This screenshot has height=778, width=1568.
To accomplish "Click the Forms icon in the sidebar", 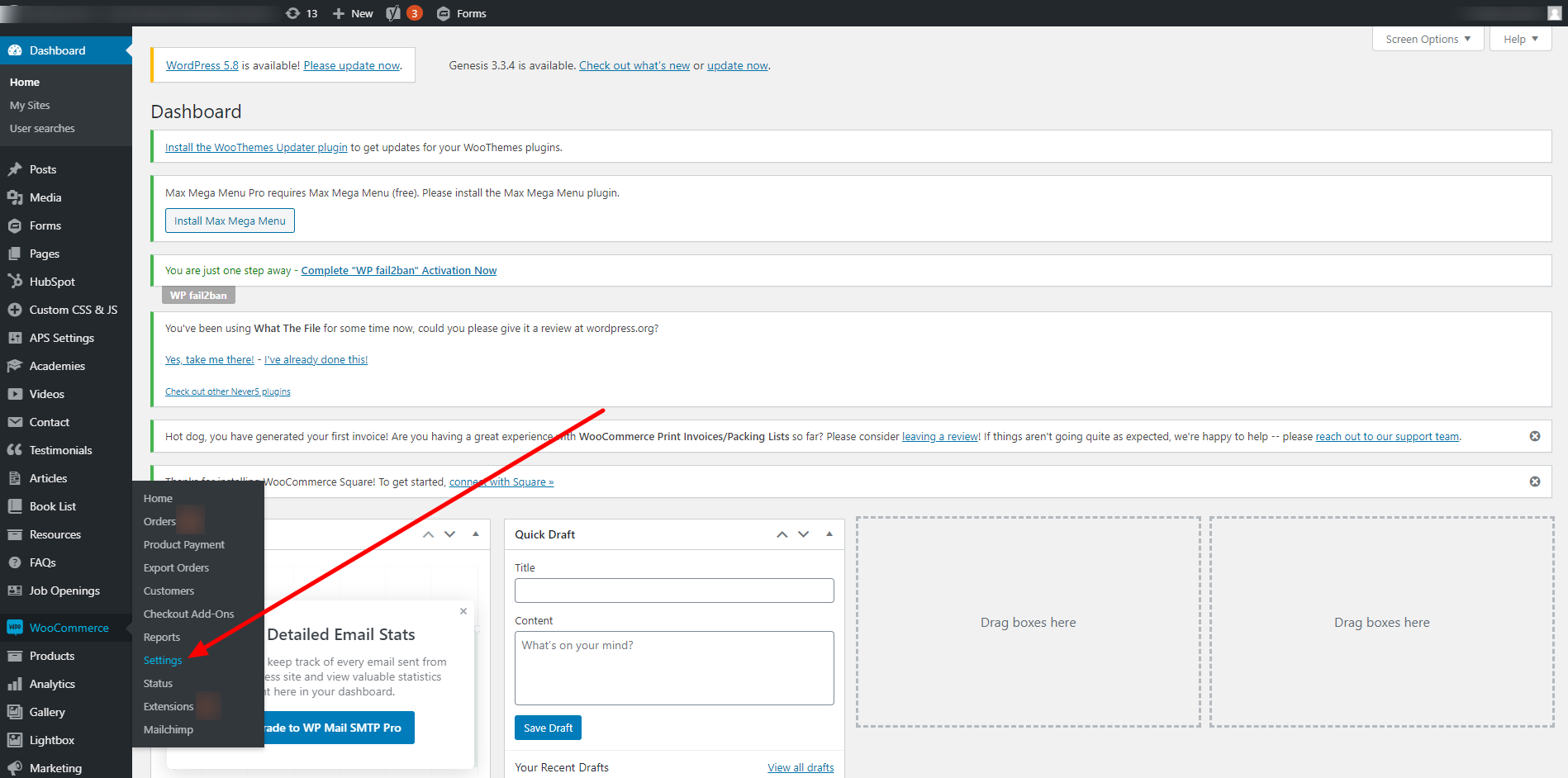I will 15,225.
